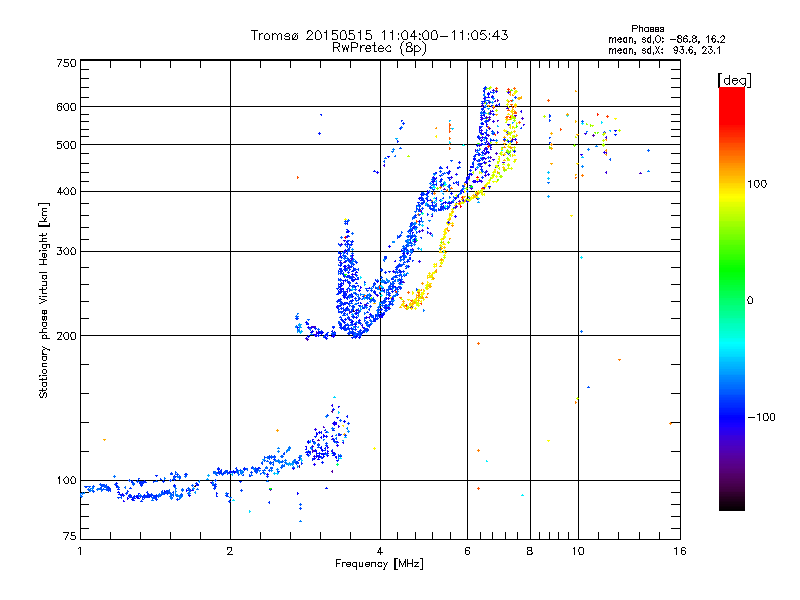The width and height of the screenshot is (800, 600).
Task: Click the y-axis '200' tick label
Action: pyautogui.click(x=67, y=336)
